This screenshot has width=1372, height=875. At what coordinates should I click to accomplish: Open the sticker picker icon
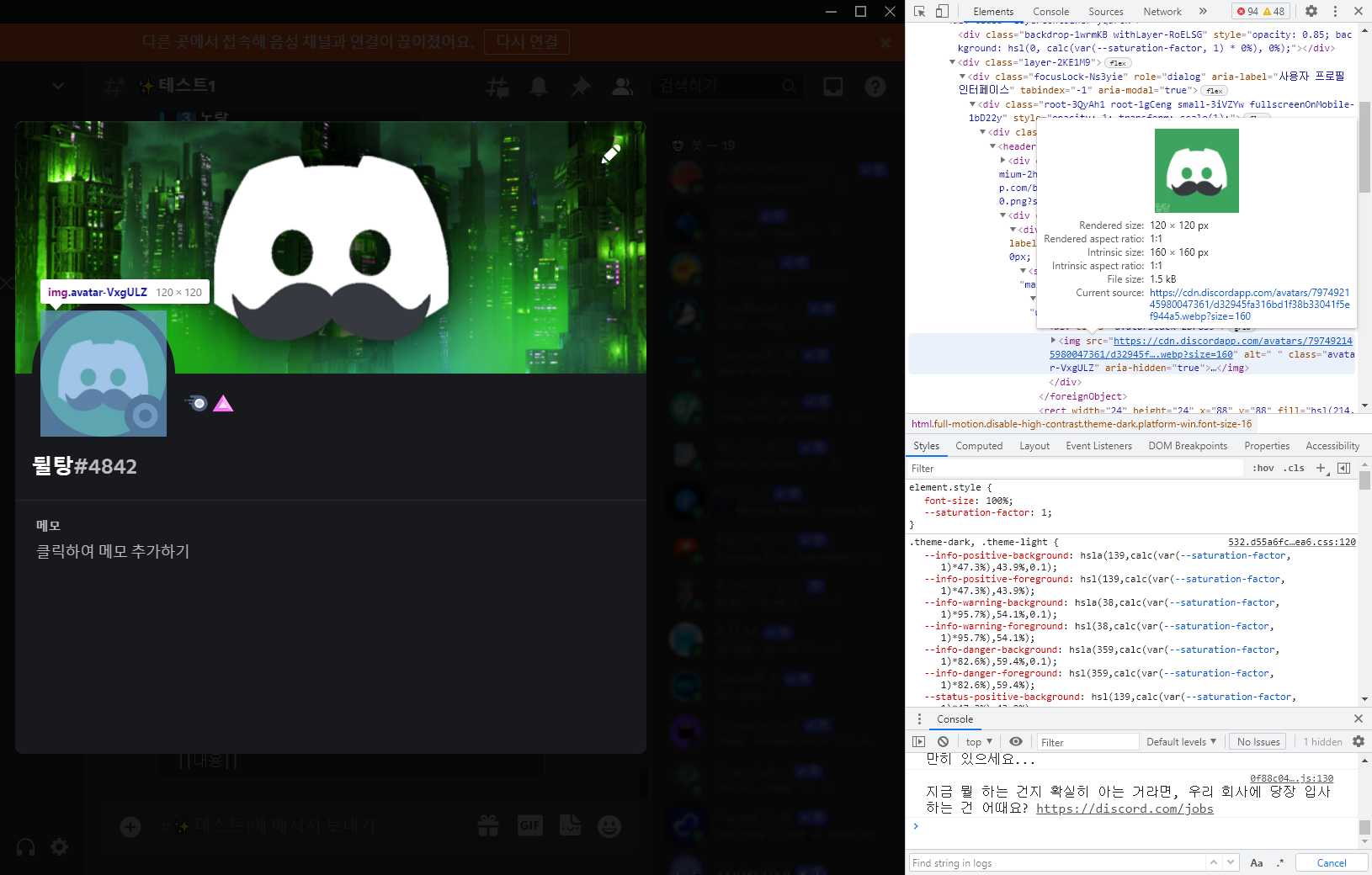click(x=571, y=825)
